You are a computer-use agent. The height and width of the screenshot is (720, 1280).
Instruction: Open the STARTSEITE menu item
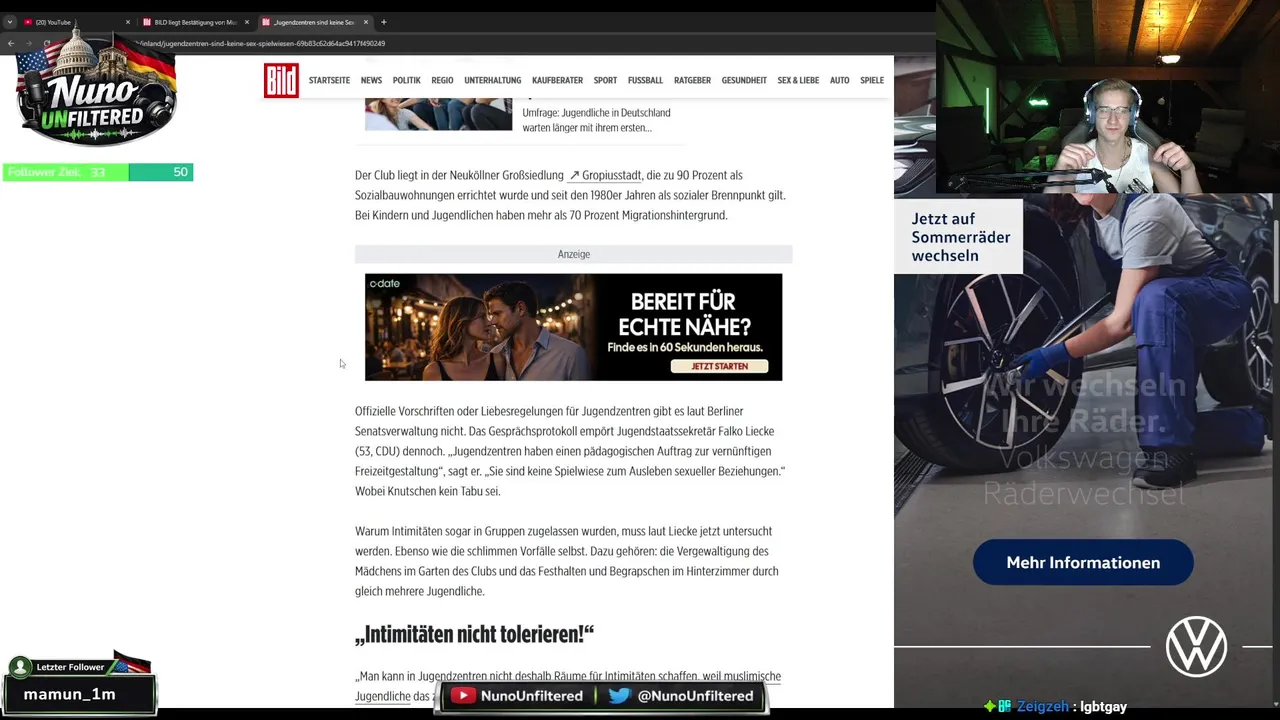(329, 80)
